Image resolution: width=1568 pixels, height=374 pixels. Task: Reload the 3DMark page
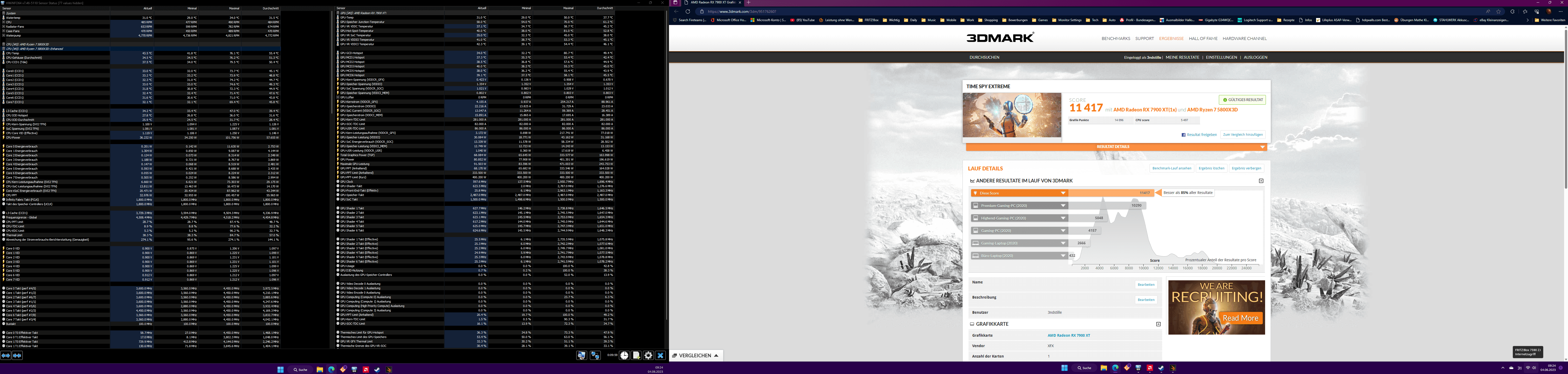tap(688, 11)
